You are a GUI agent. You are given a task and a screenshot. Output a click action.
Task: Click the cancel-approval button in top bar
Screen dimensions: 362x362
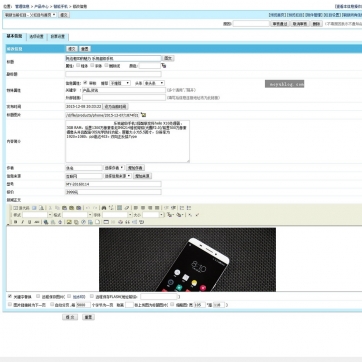[x=300, y=24]
